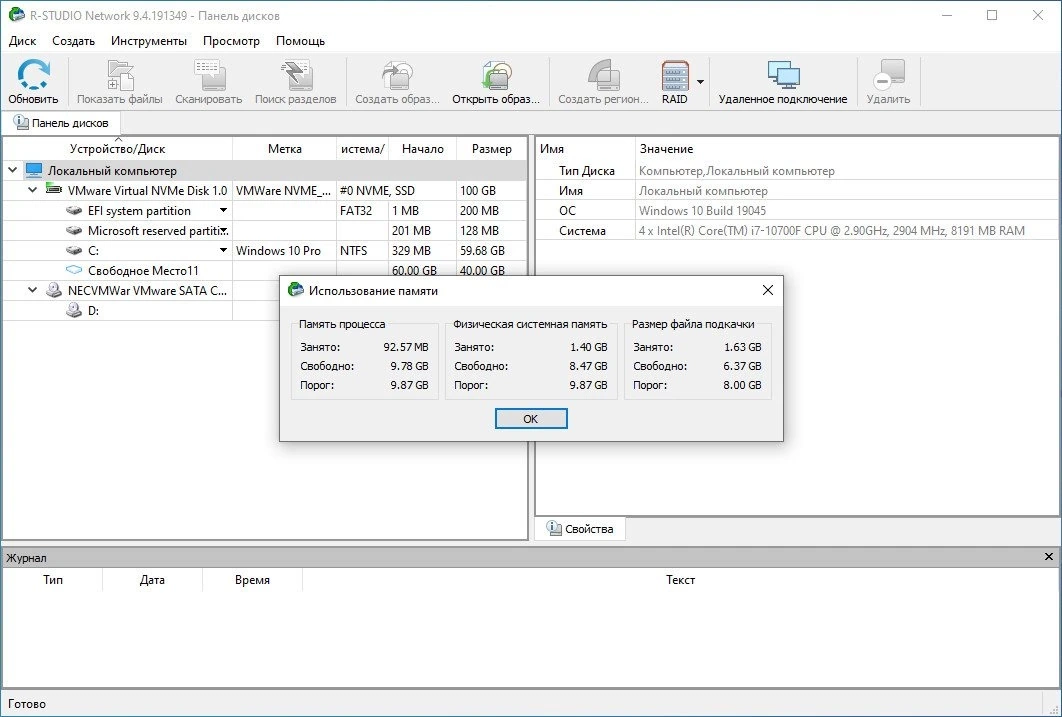Click the Удалить toolbar icon
The height and width of the screenshot is (717, 1062).
click(889, 74)
